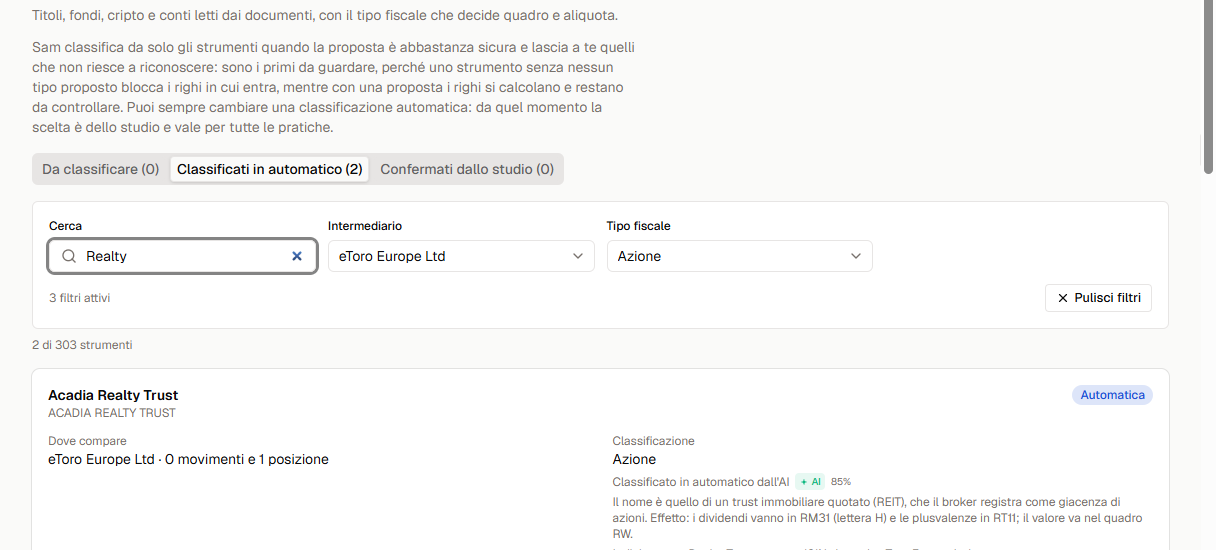Click '3 filtri attivi' text

(x=80, y=298)
